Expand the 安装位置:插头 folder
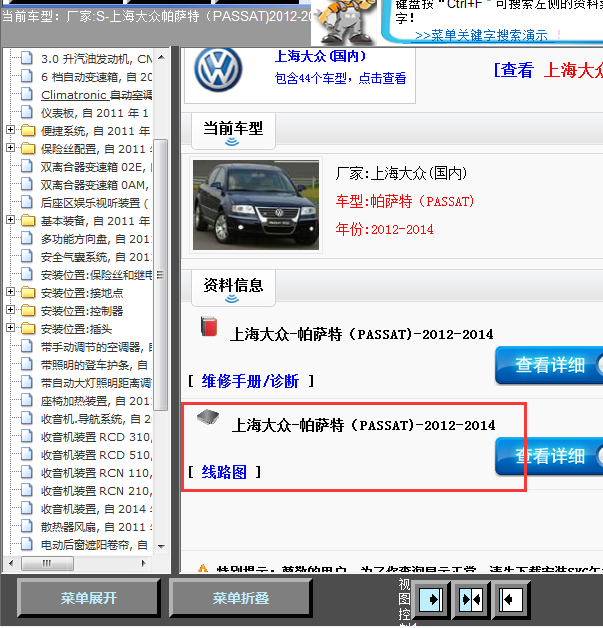The height and width of the screenshot is (628, 603). 10,328
